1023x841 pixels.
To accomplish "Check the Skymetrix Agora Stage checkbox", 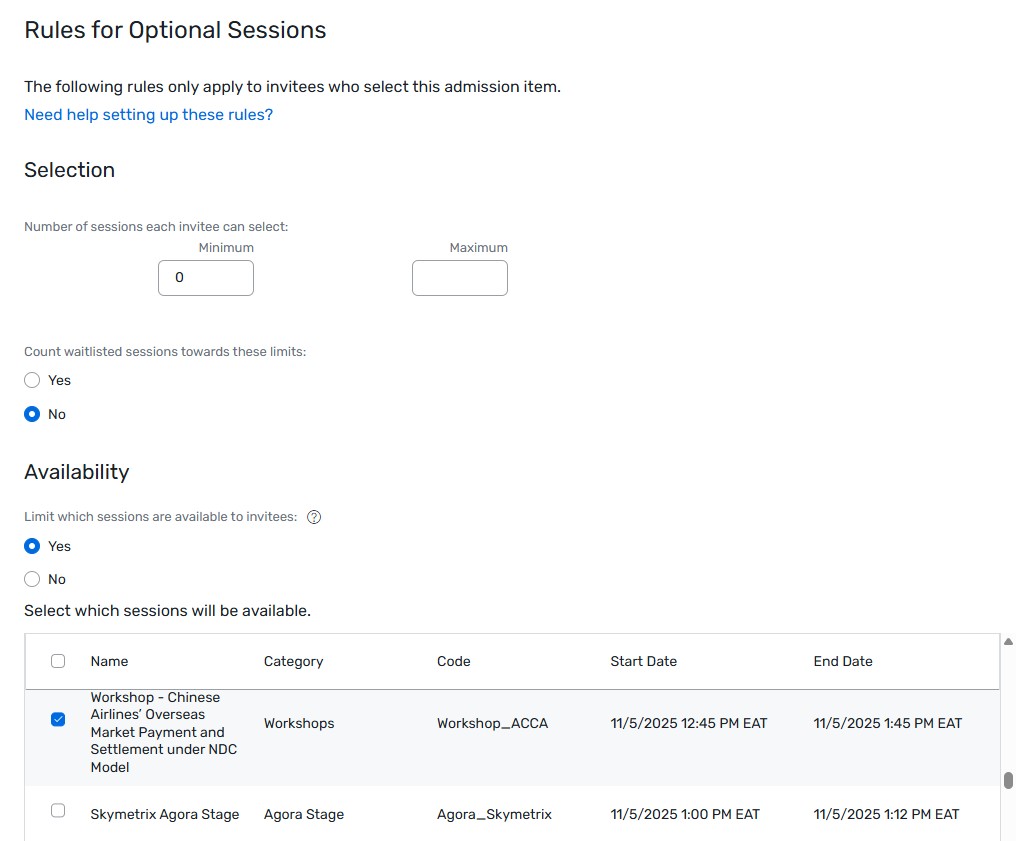I will pyautogui.click(x=58, y=811).
